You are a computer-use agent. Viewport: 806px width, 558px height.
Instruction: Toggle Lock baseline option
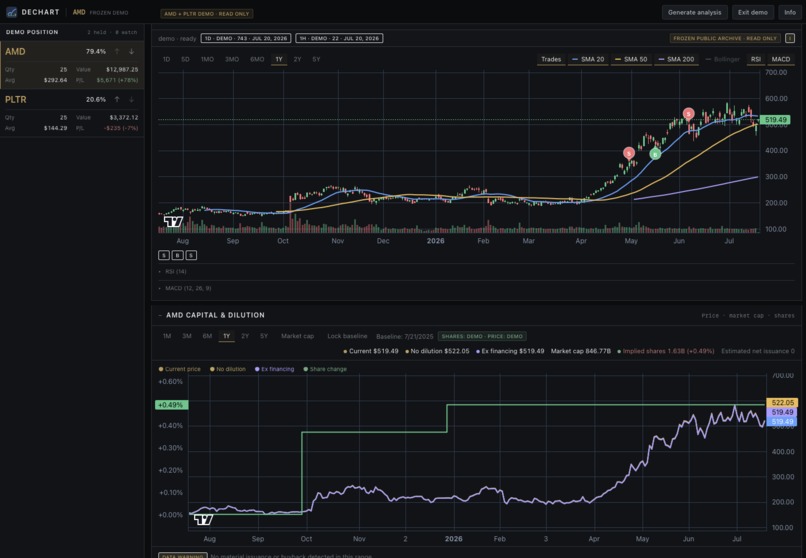click(347, 336)
